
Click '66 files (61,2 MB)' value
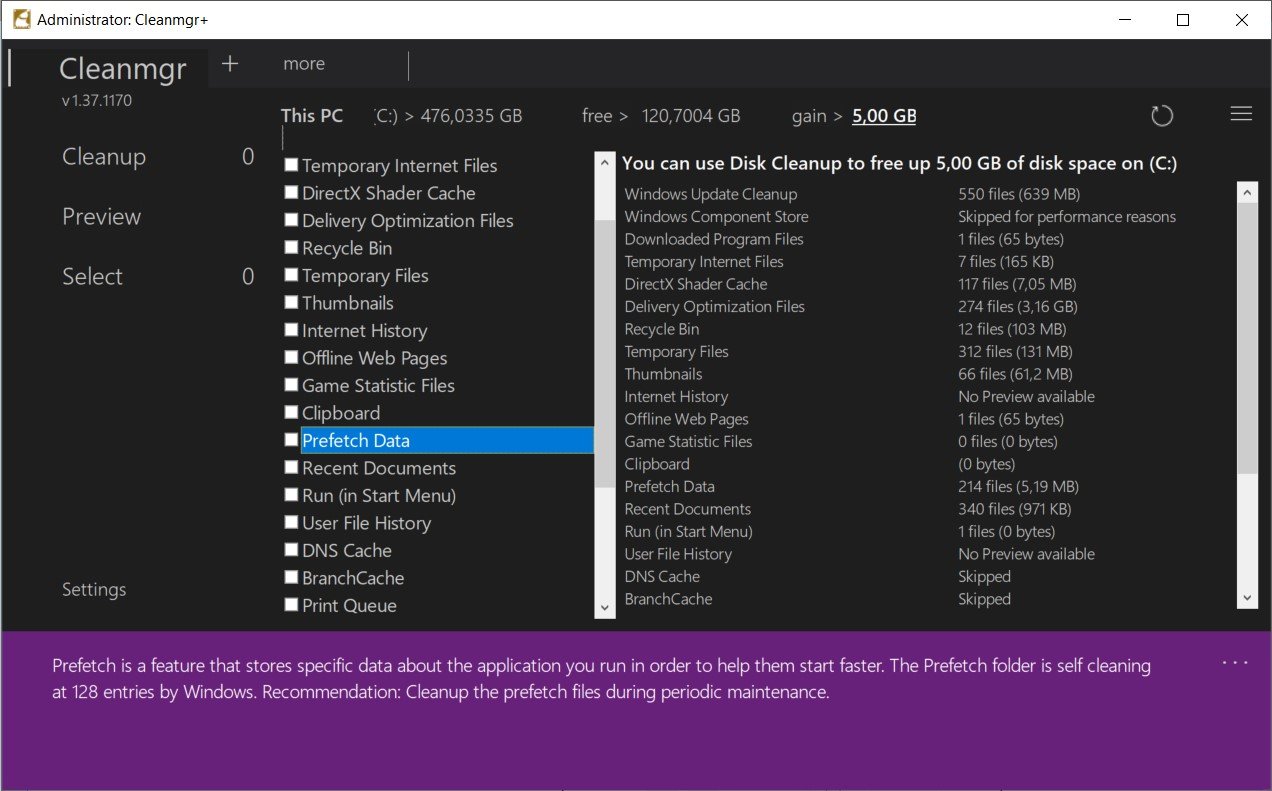[1015, 374]
